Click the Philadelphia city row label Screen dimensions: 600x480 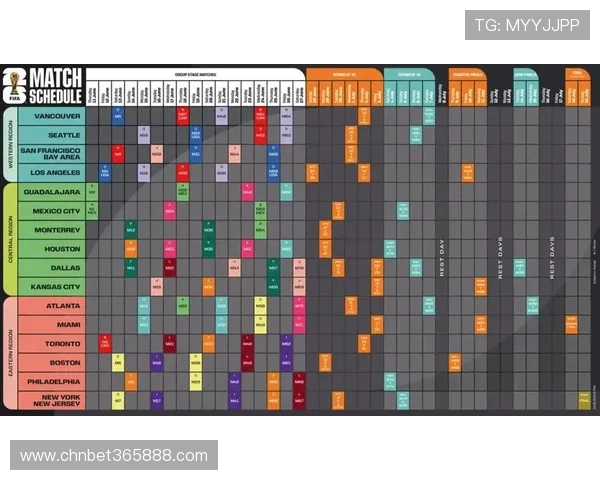tap(52, 382)
